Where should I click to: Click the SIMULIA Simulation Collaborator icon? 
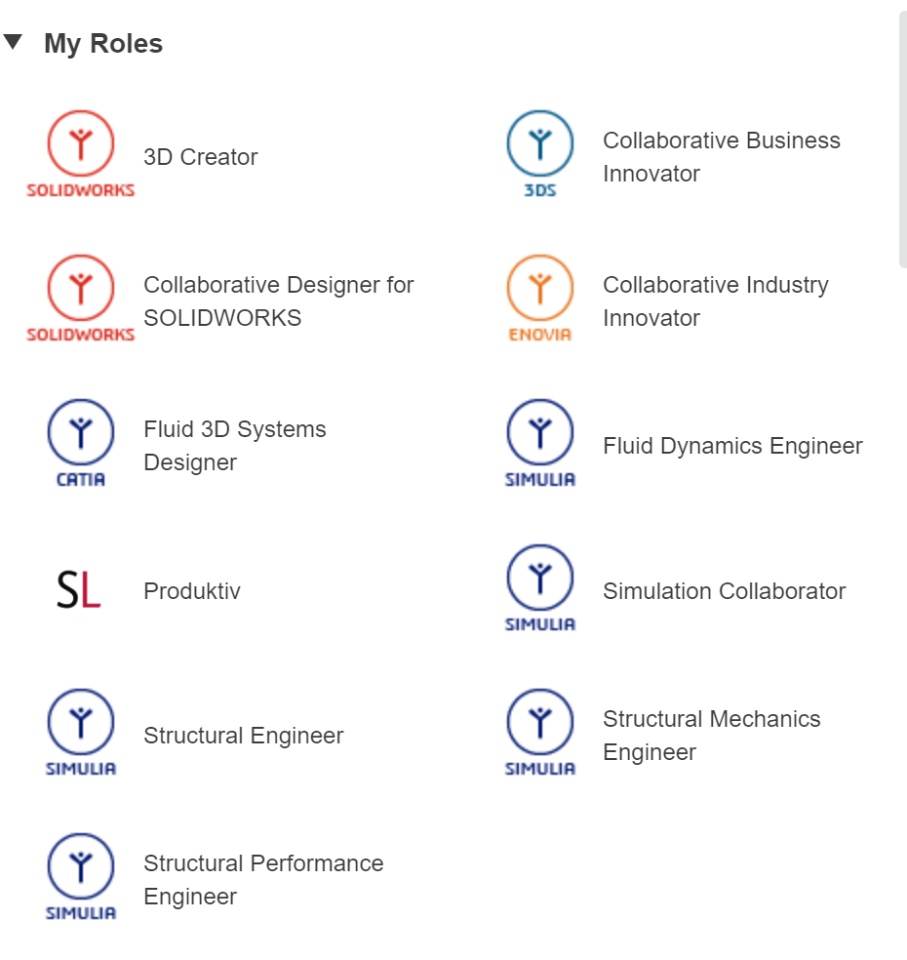pyautogui.click(x=540, y=588)
